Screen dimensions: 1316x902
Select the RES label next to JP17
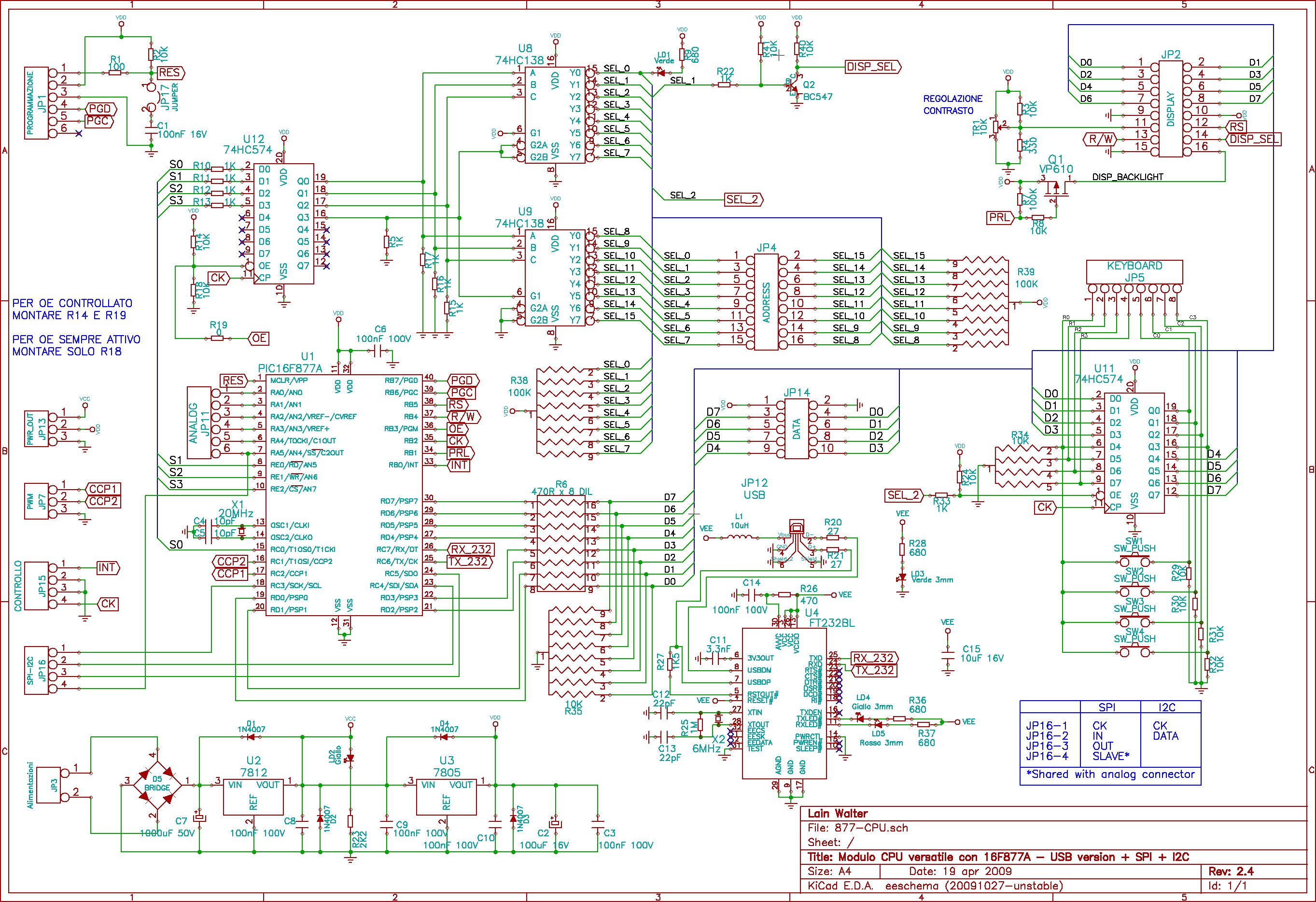170,72
